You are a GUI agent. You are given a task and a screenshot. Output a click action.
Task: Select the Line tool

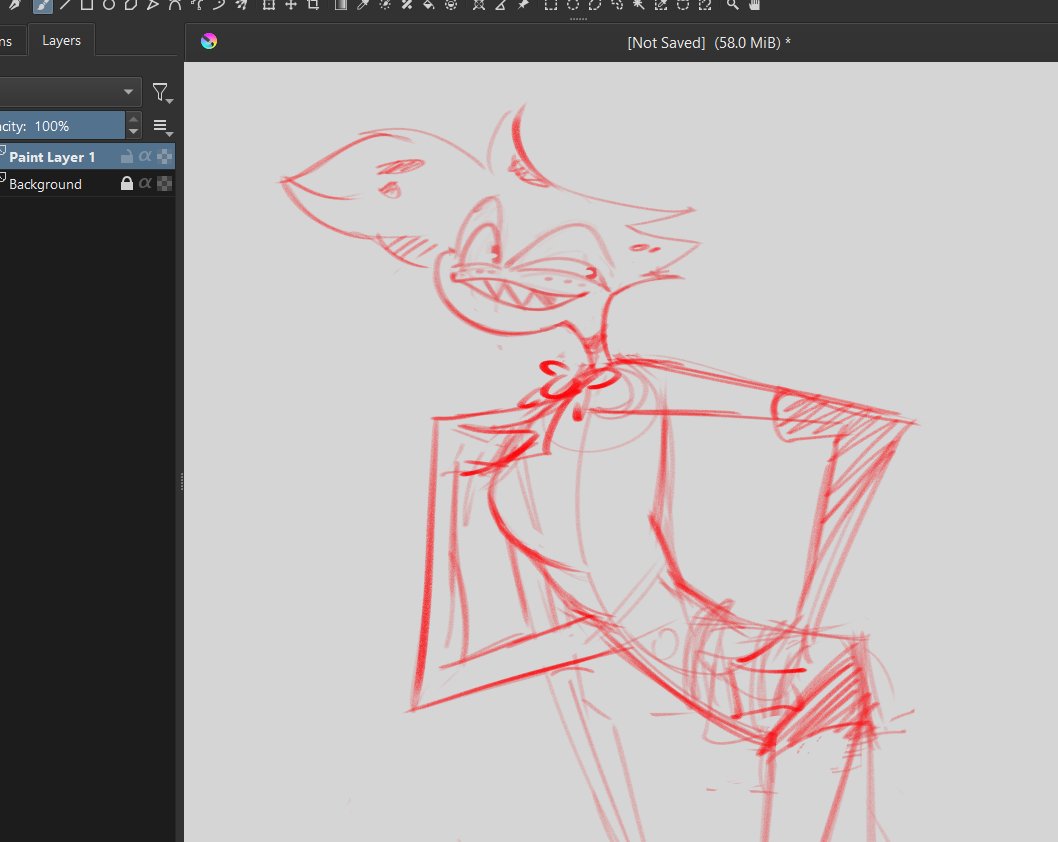coord(65,5)
